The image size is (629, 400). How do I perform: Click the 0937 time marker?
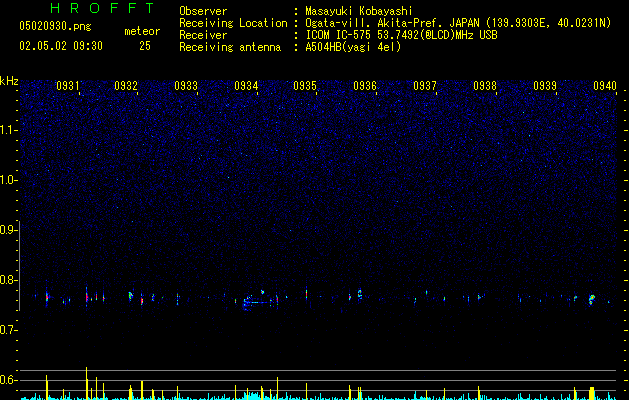425,86
